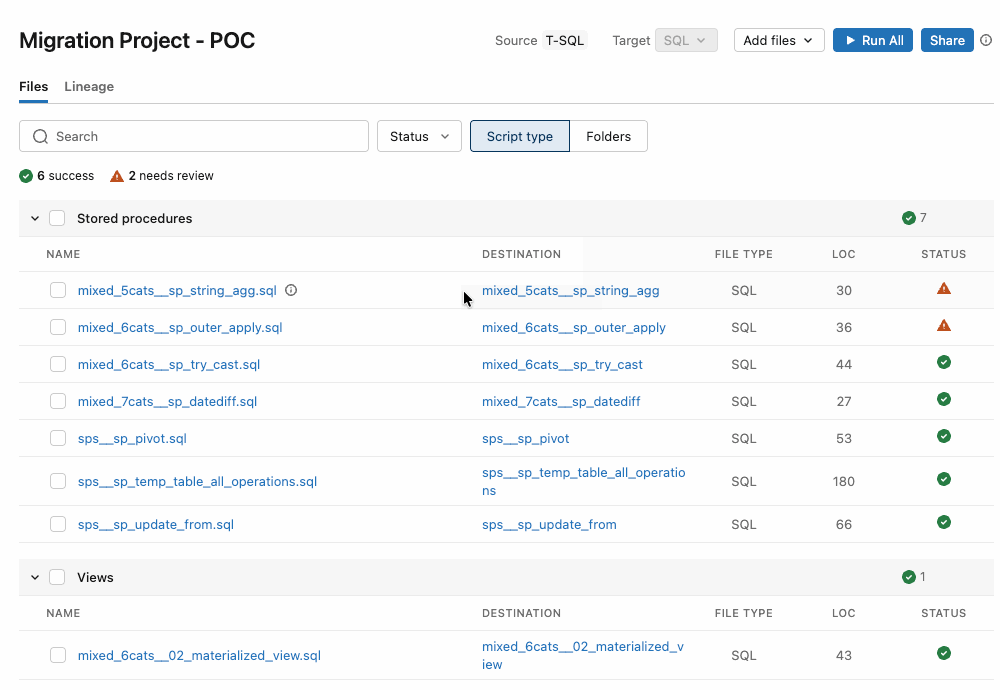Group by Folders

pos(608,136)
